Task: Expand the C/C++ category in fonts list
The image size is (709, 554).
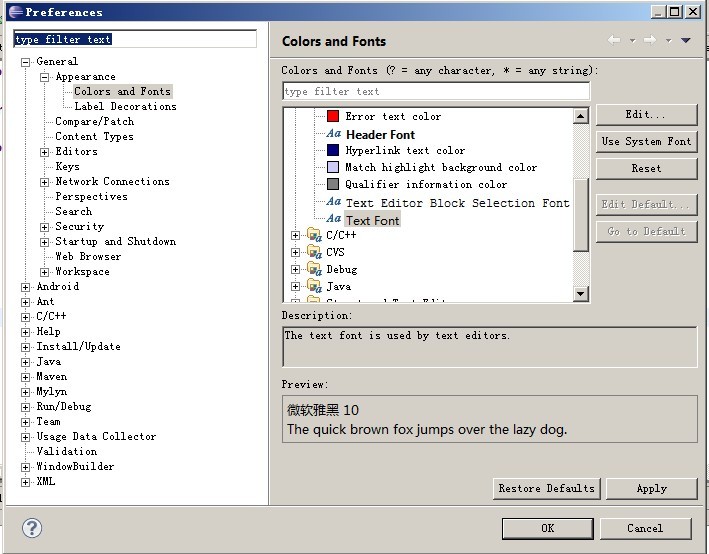Action: pyautogui.click(x=295, y=235)
